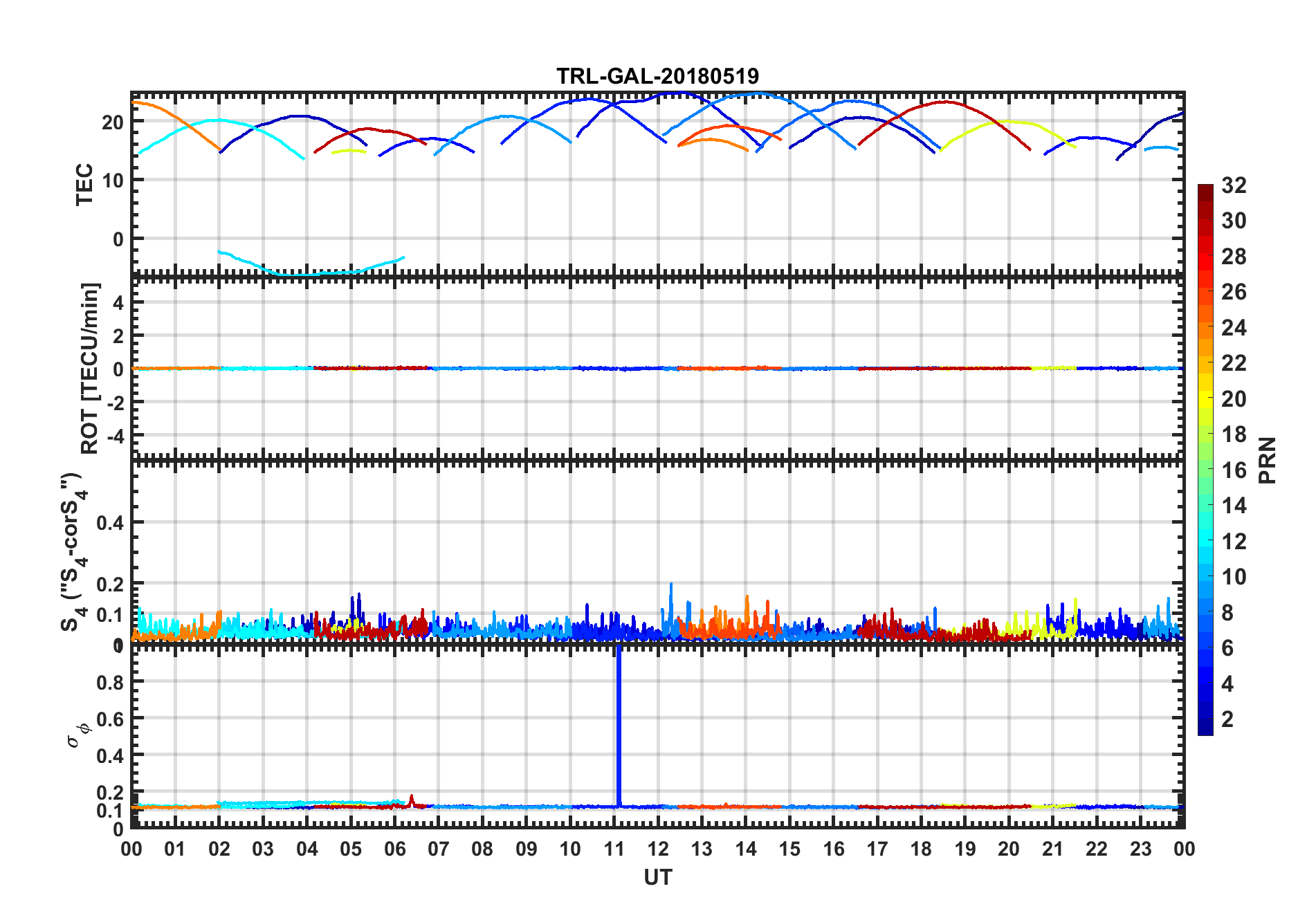Click the S4 axis label

[x=75, y=552]
